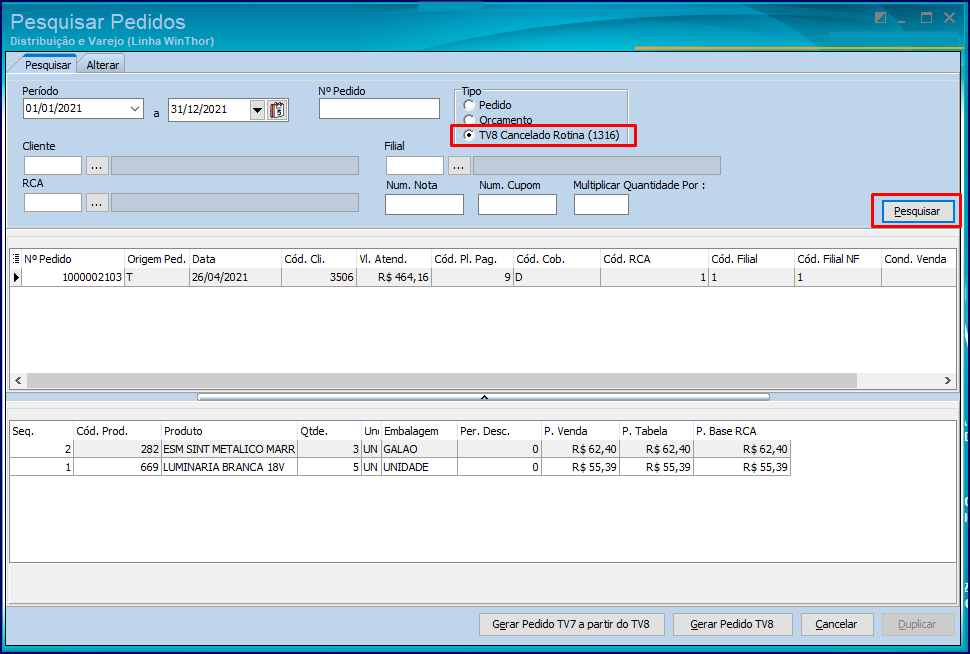Click the date cell 26/04/2021
Screen dimensions: 970x654
(x=235, y=277)
